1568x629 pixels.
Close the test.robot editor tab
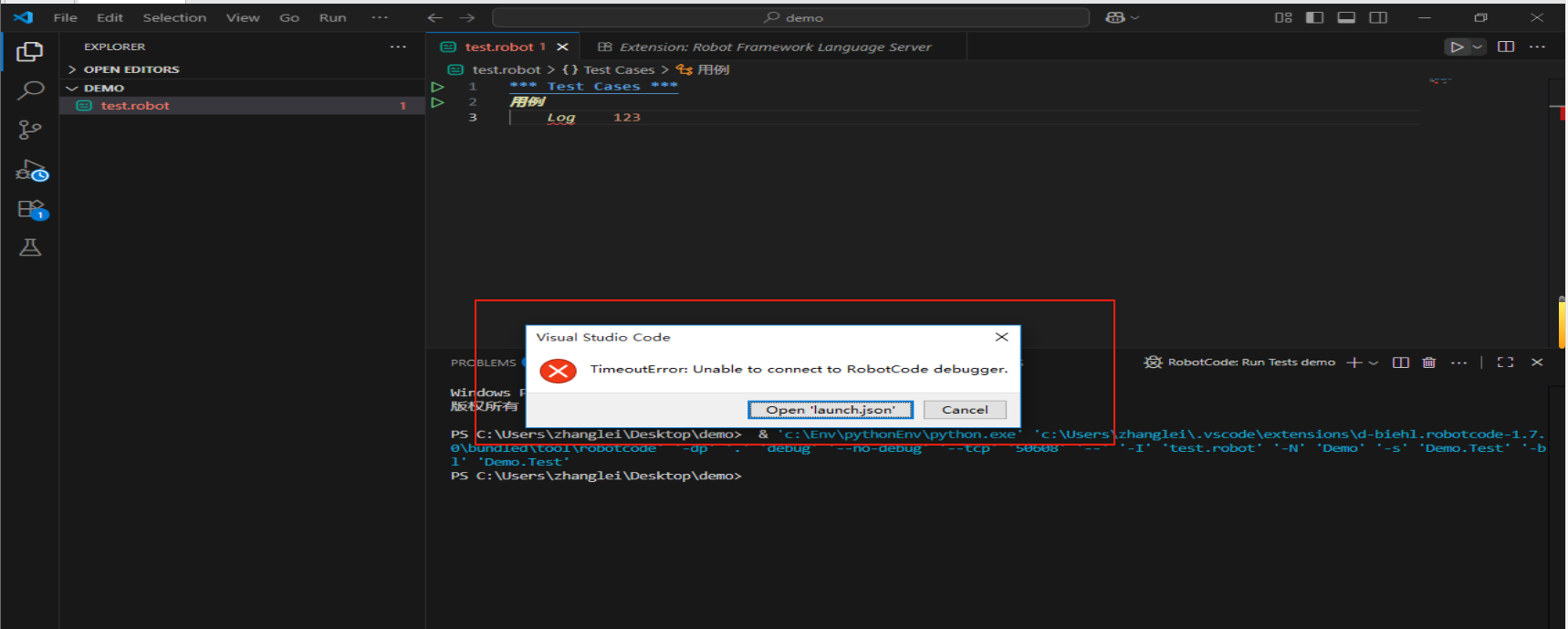(x=562, y=47)
